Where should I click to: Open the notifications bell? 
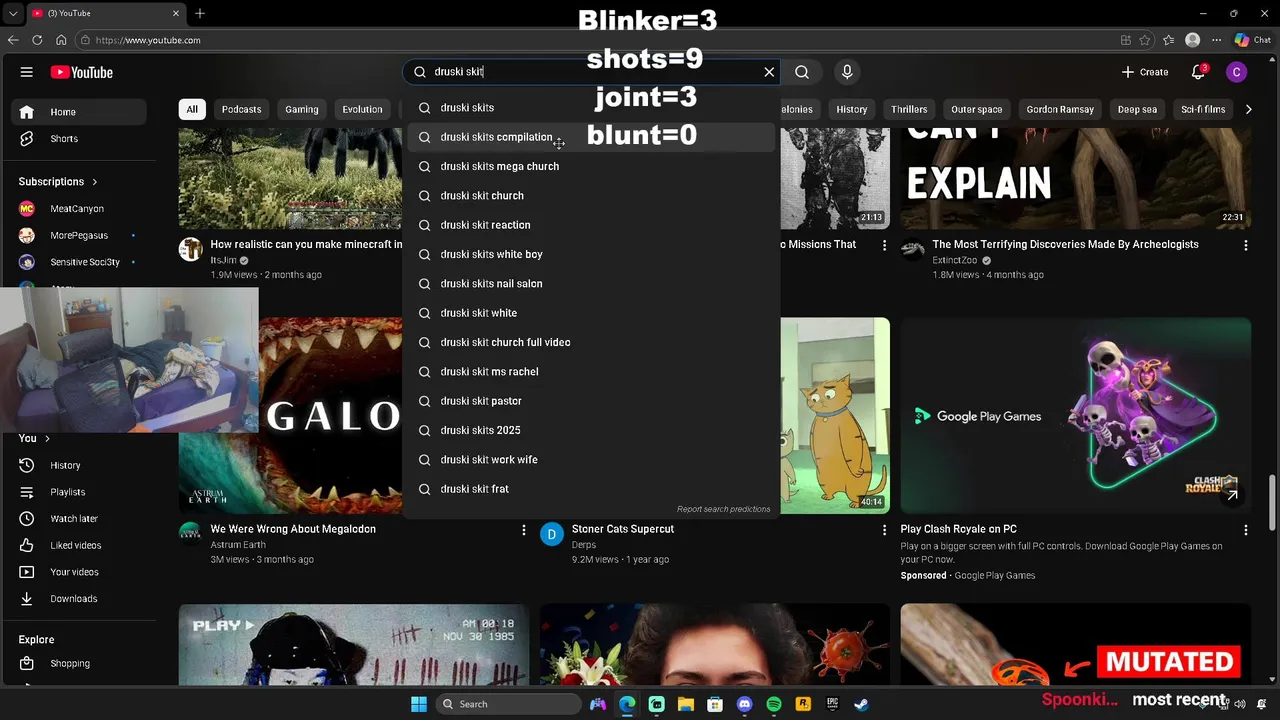tap(1198, 72)
